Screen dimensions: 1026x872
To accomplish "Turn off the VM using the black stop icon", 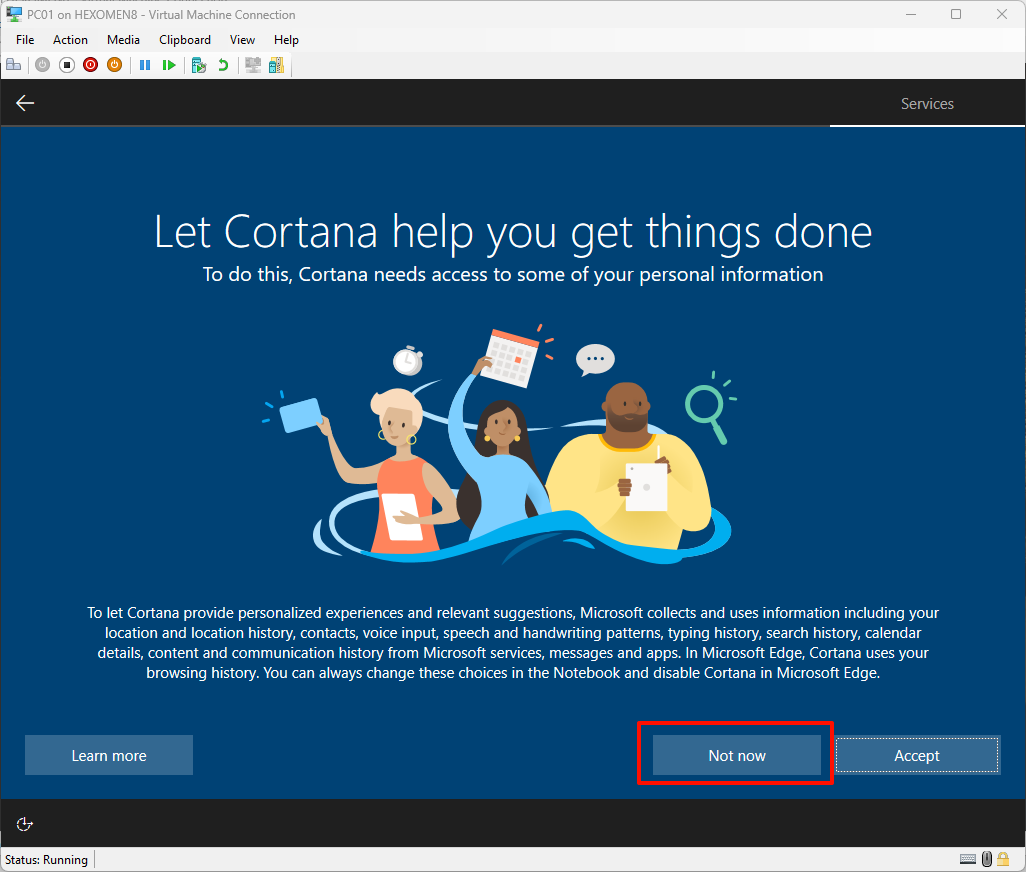I will click(67, 65).
